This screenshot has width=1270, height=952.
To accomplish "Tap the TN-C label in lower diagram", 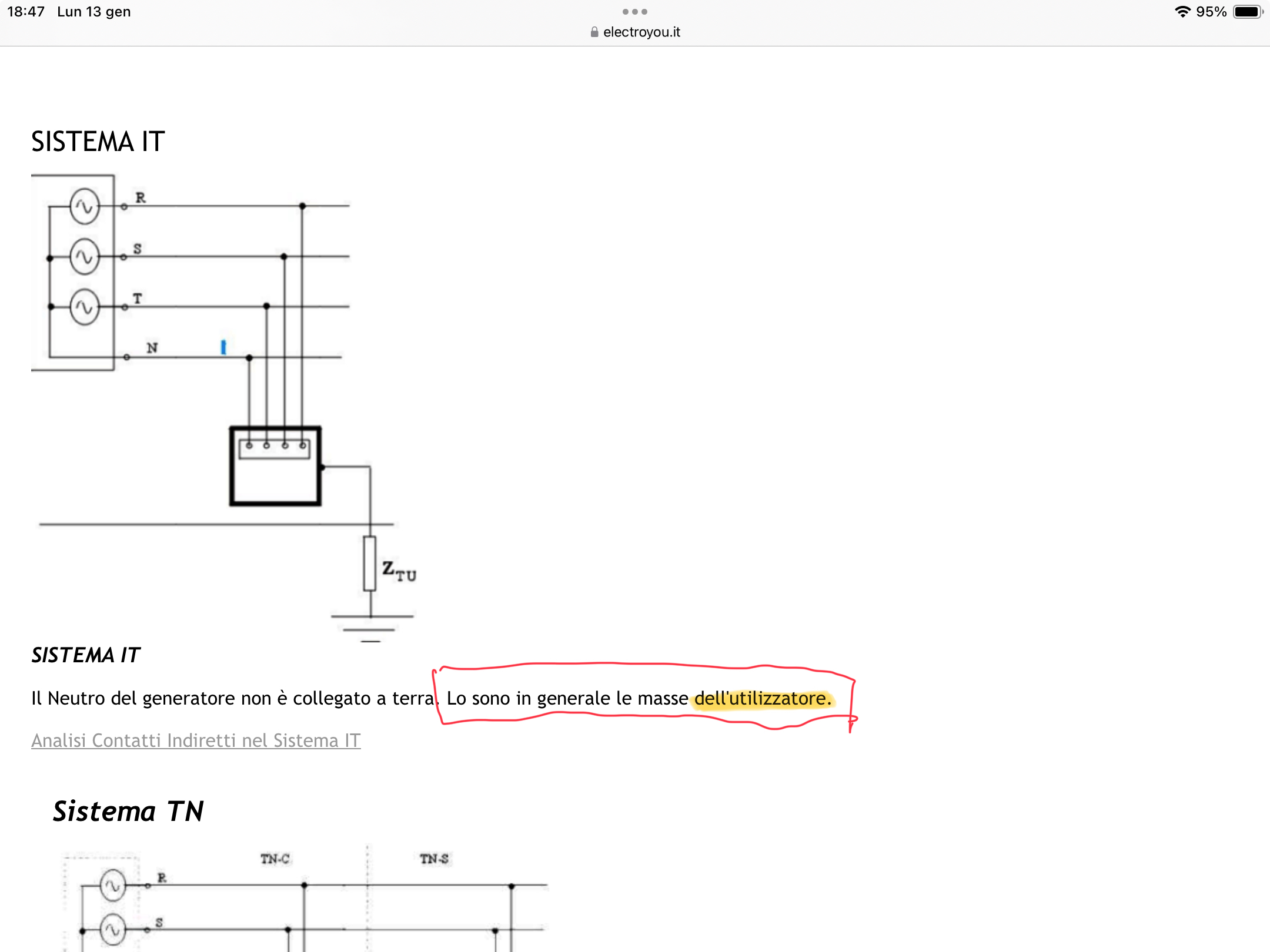I will point(275,859).
